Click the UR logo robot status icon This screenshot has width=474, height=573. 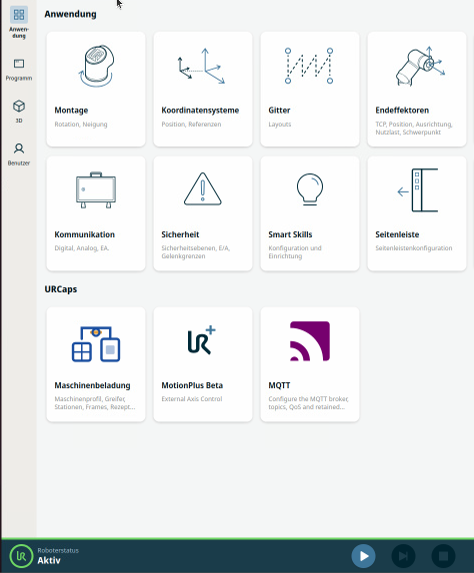tap(21, 556)
